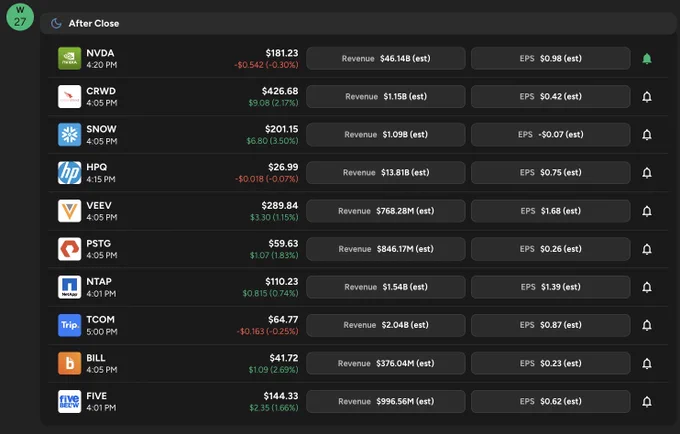Select the W 27 date circle
The image size is (680, 434).
click(x=20, y=16)
